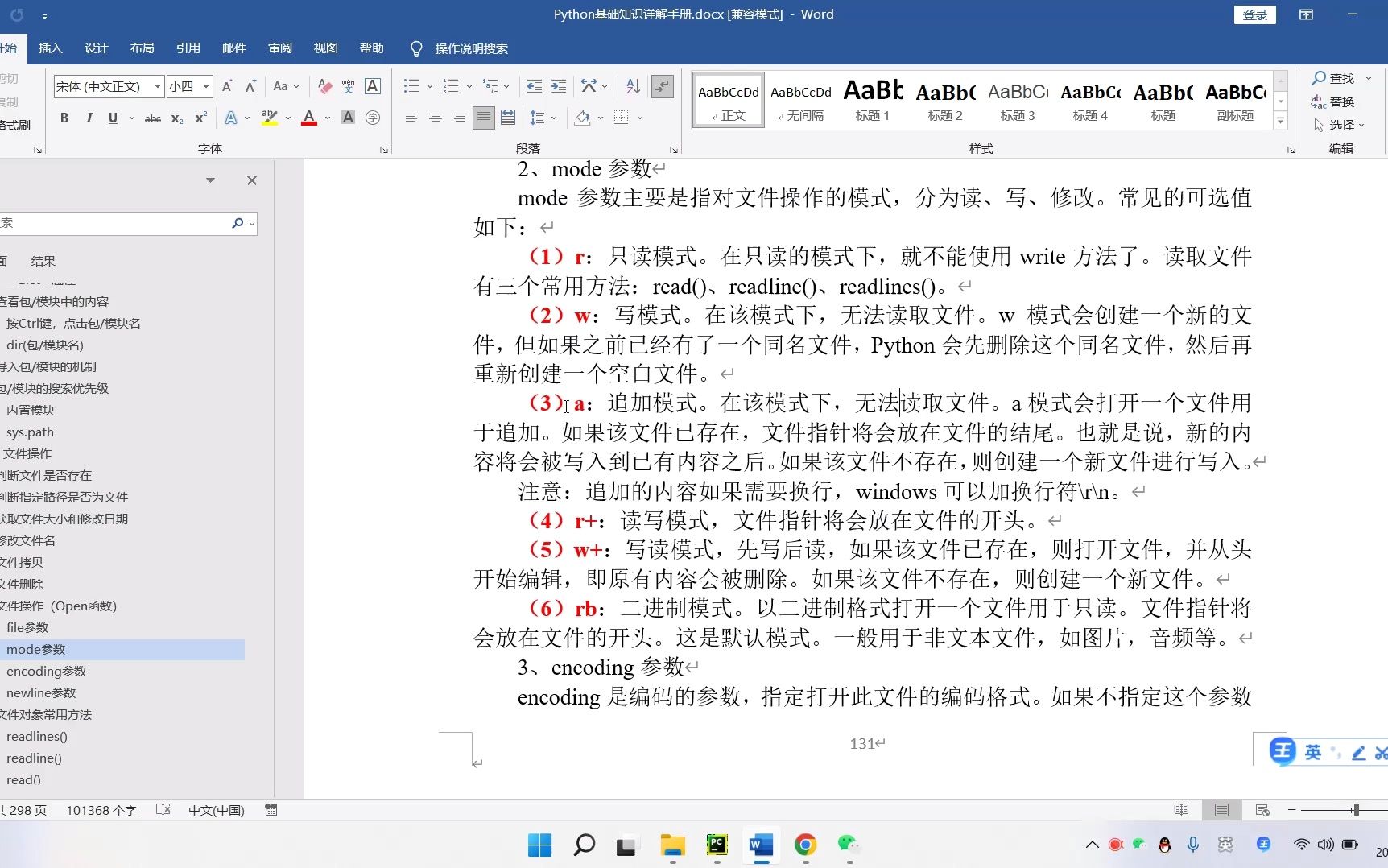Enable center text alignment

click(x=436, y=118)
